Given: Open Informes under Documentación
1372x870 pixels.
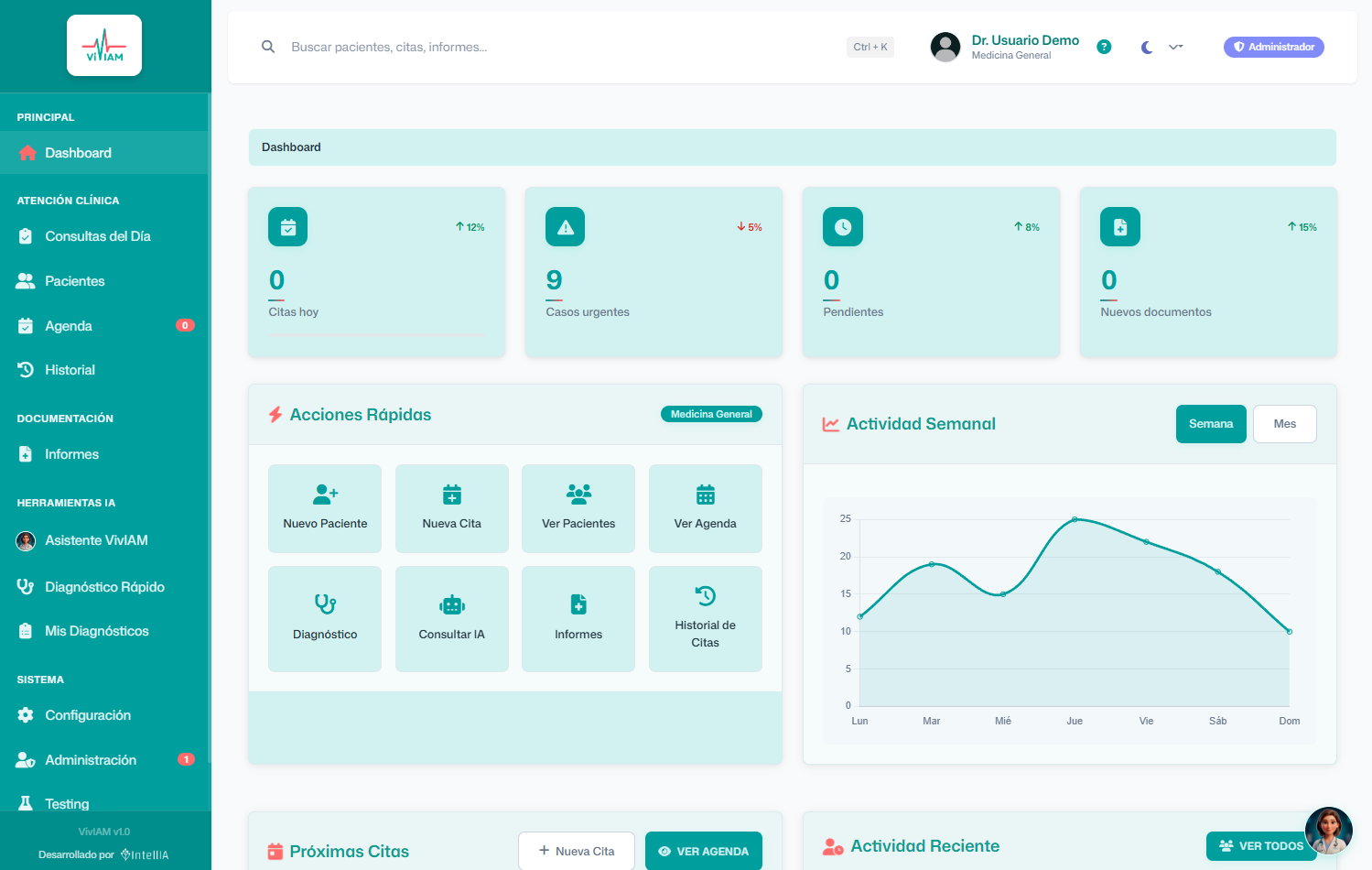Looking at the screenshot, I should point(71,454).
